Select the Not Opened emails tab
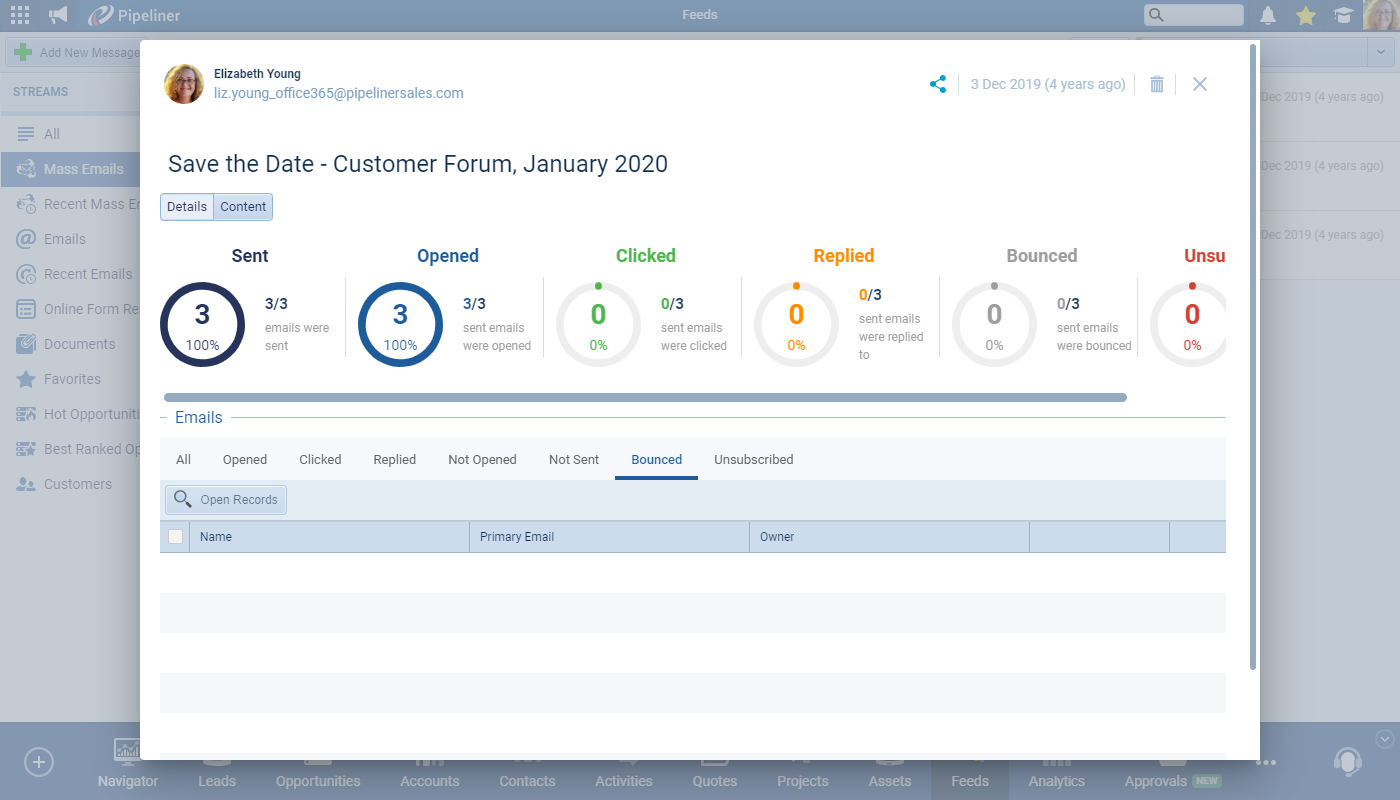Screen dimensions: 1400x800 click(x=482, y=460)
